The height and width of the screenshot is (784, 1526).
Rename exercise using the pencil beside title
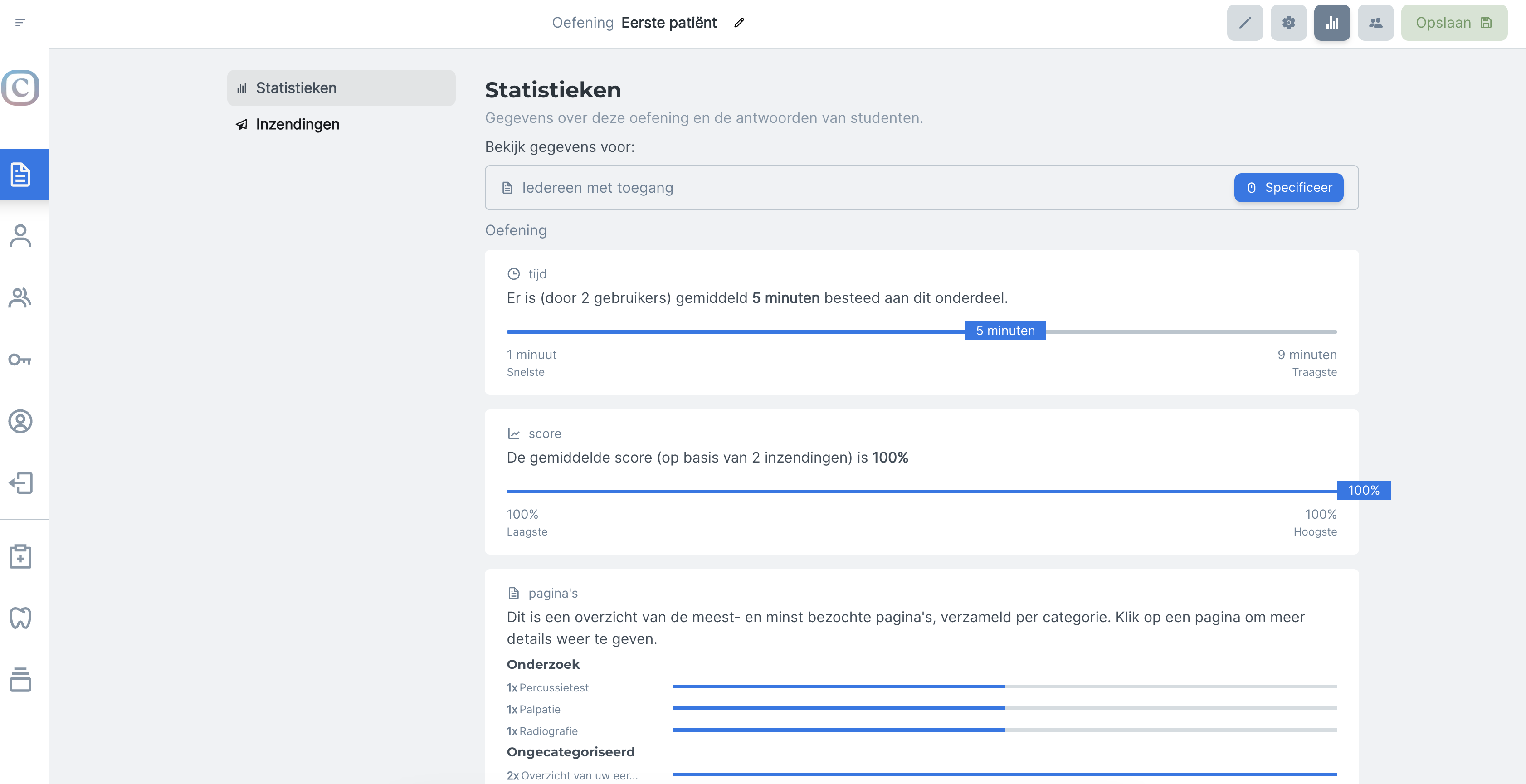(739, 23)
